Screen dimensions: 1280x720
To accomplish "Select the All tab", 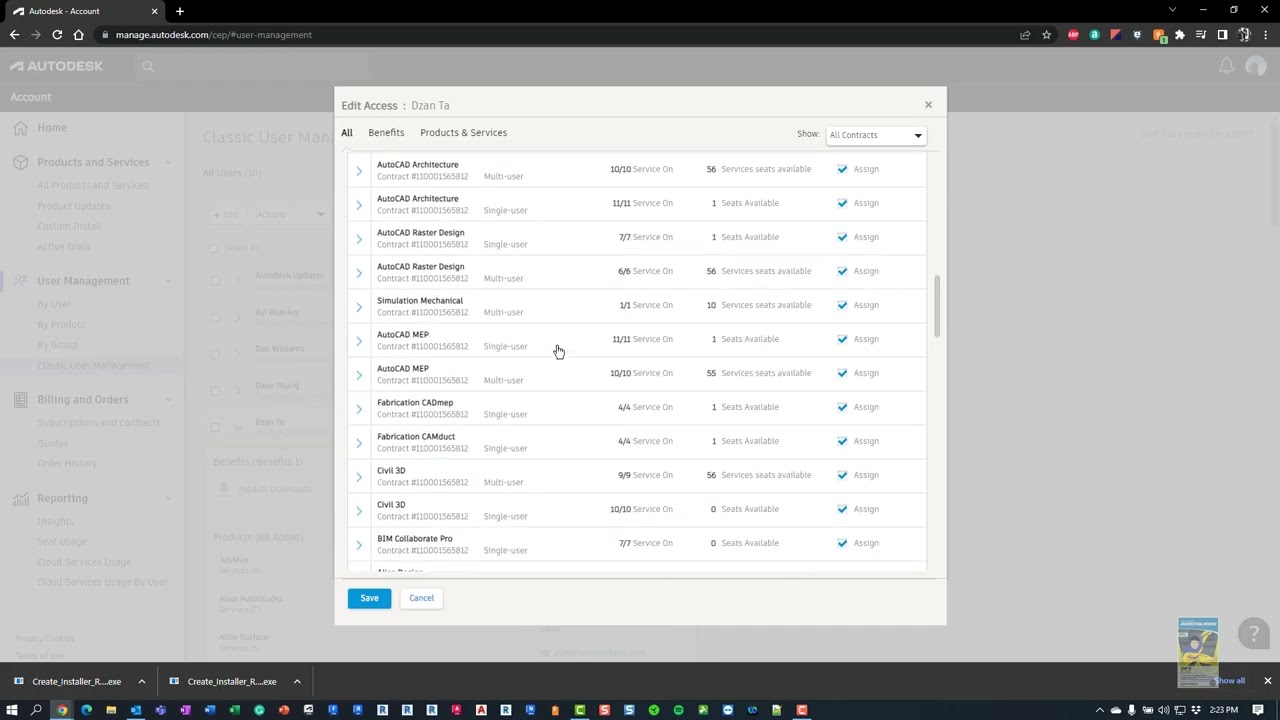I will pos(347,133).
